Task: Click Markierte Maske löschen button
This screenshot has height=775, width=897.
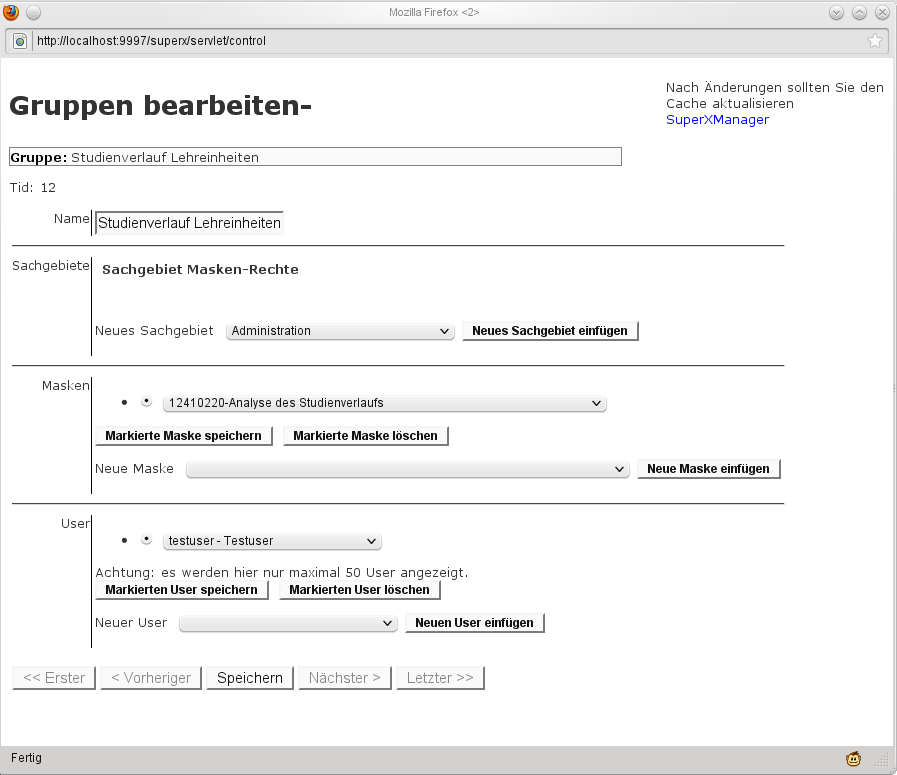Action: (366, 436)
